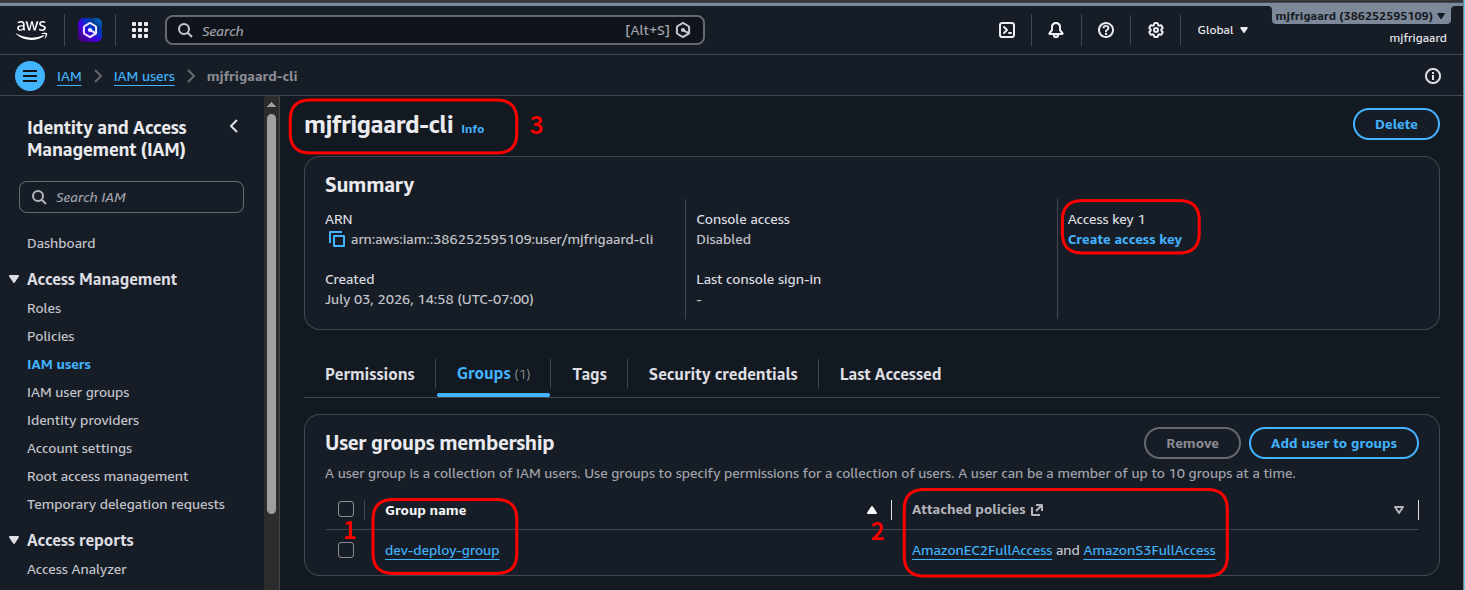Image resolution: width=1465 pixels, height=590 pixels.
Task: Open Policies in the sidebar
Action: 51,336
